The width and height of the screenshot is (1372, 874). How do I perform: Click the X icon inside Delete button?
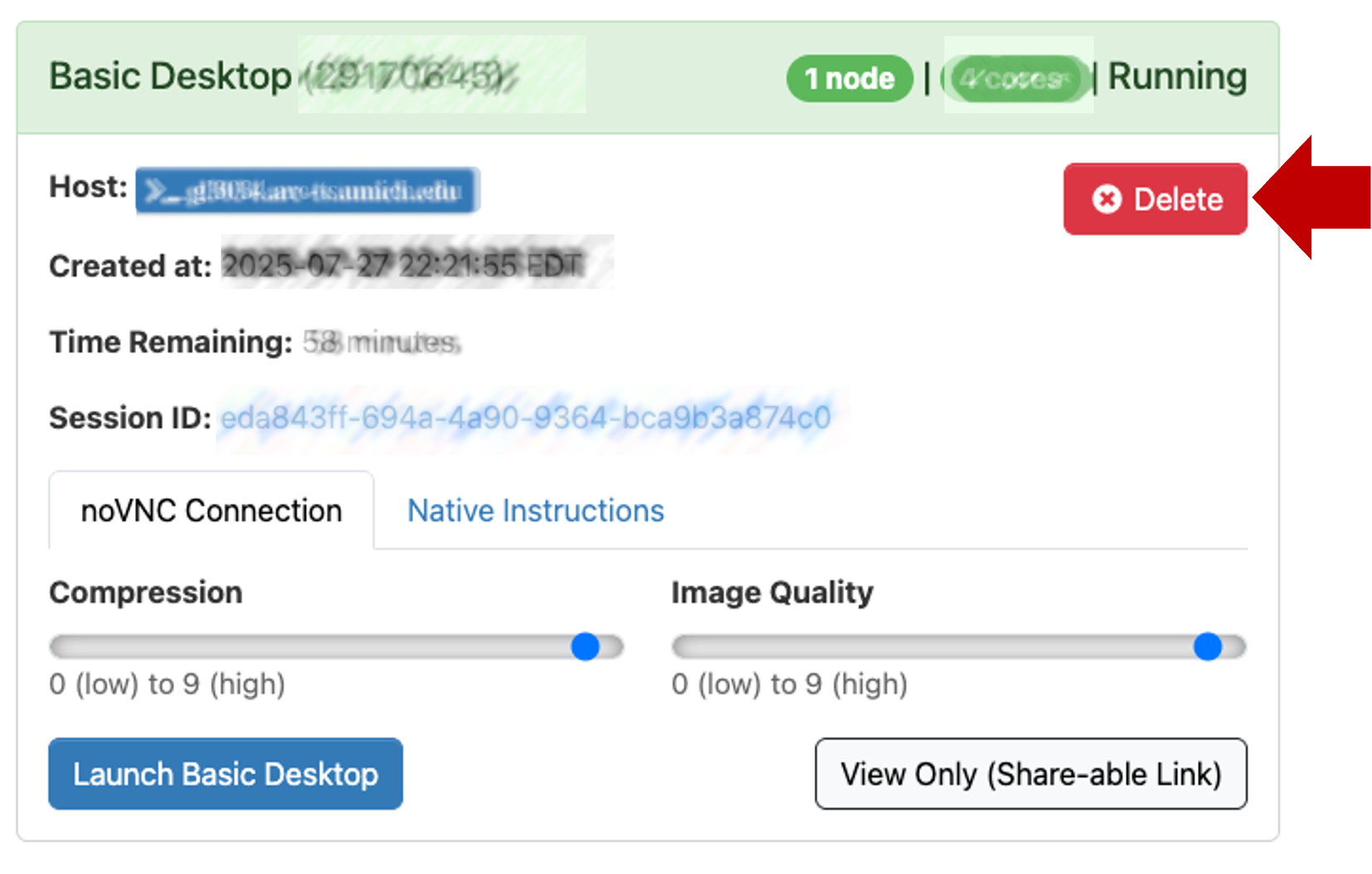[1107, 199]
